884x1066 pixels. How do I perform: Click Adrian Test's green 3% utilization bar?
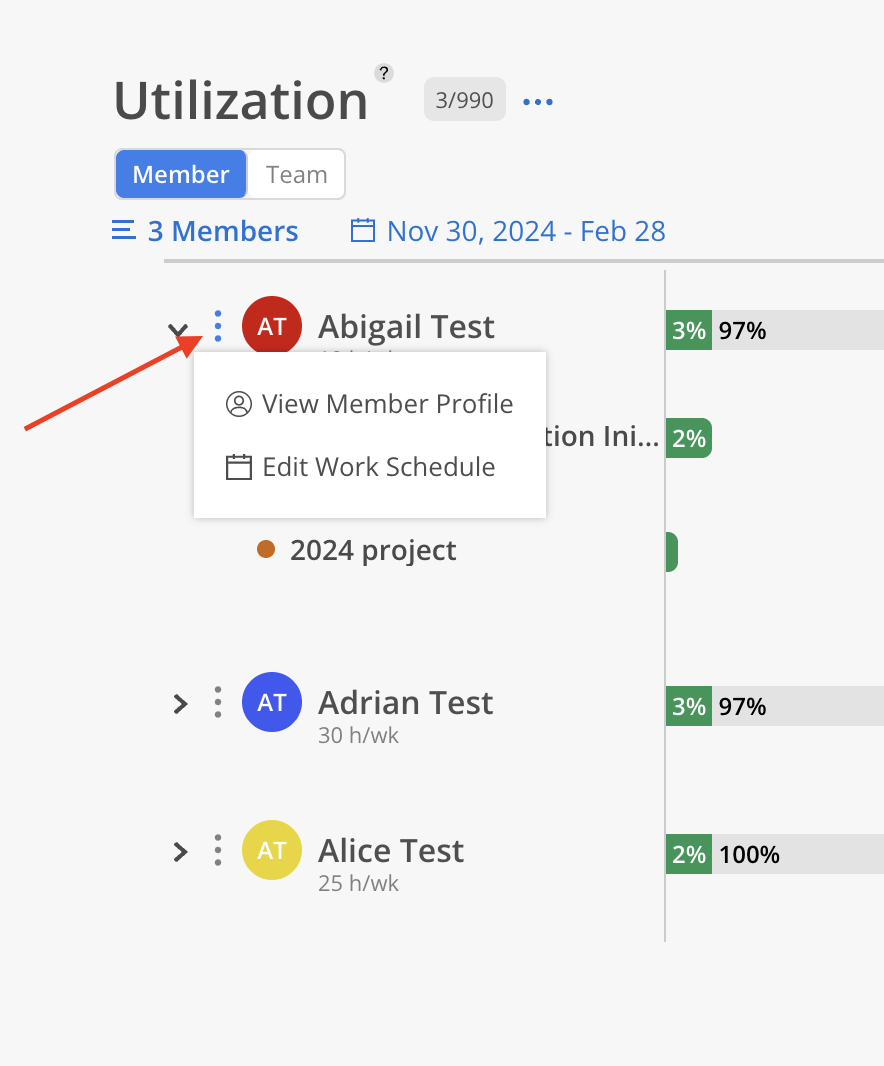pos(689,706)
